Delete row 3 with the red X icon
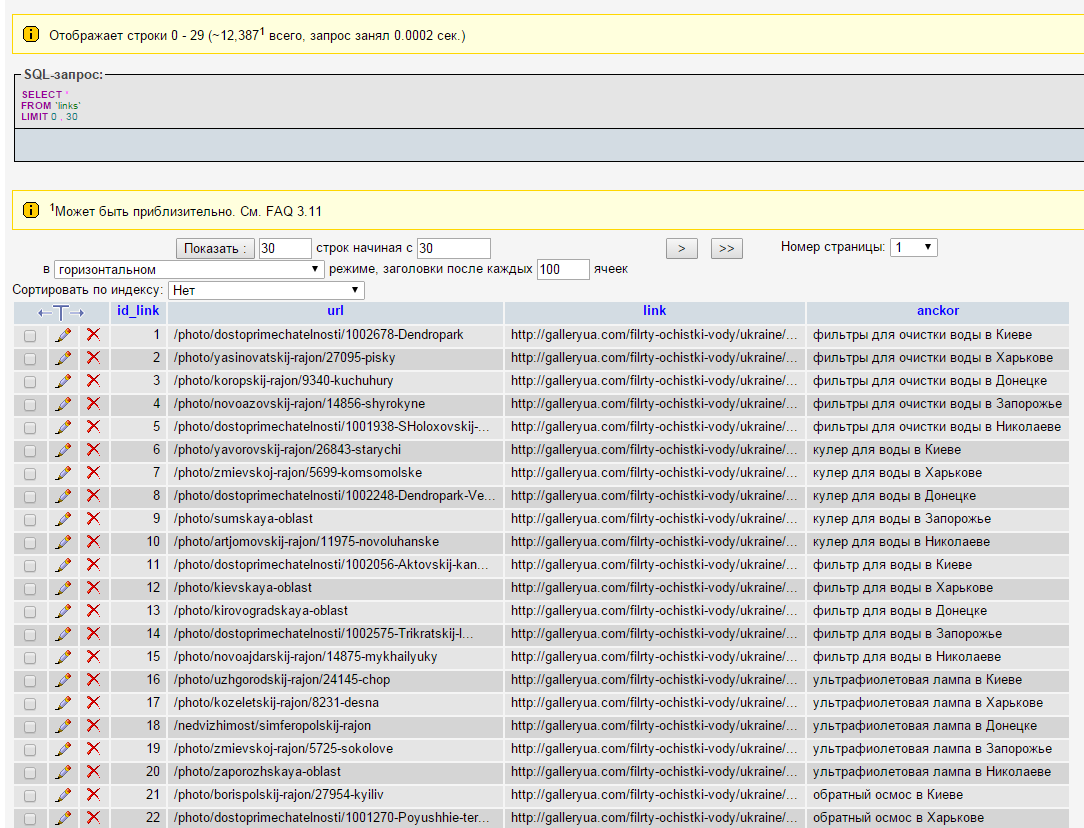 tap(93, 381)
